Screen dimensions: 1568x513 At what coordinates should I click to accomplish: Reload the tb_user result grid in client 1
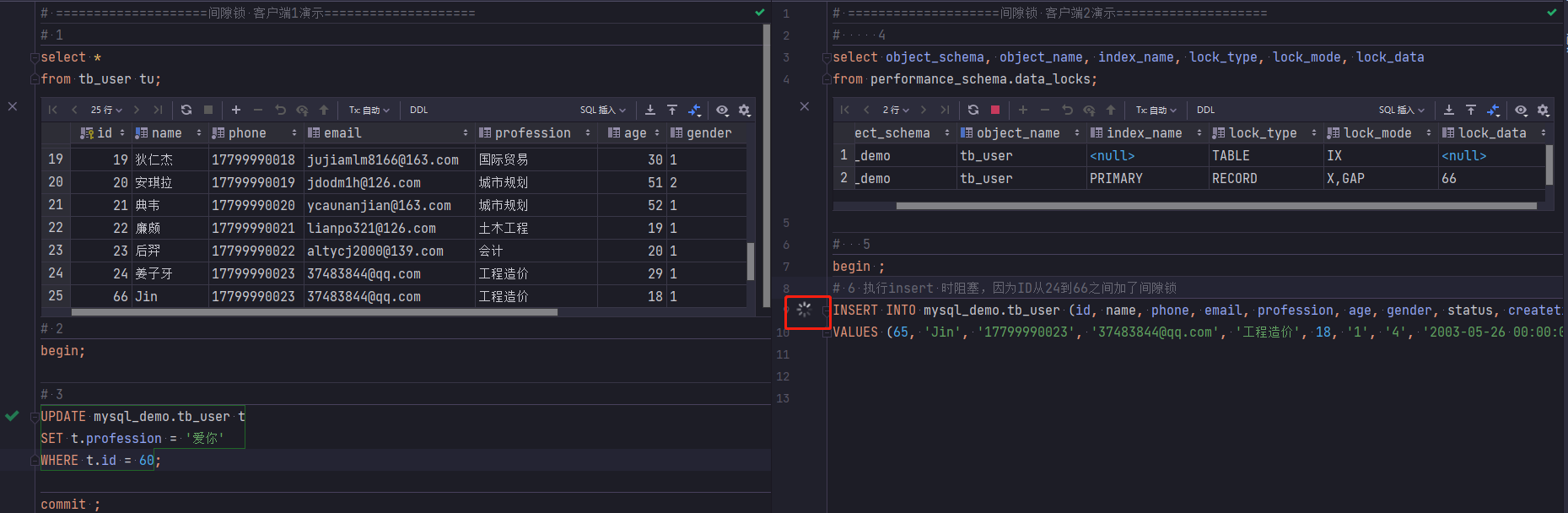click(x=186, y=110)
